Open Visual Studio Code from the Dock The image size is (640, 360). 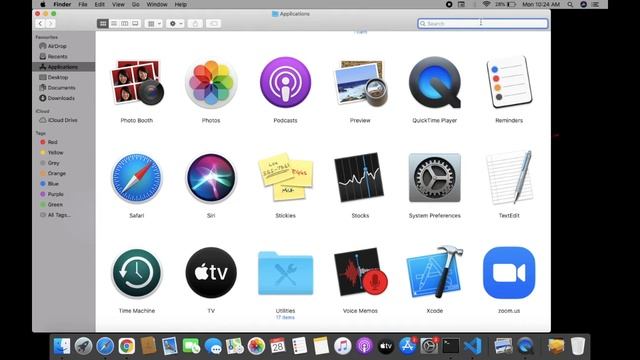[x=473, y=346]
